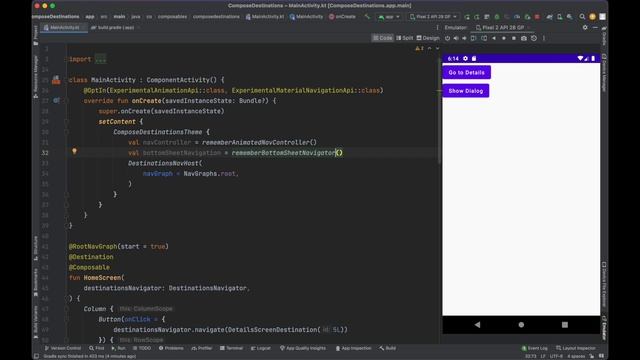Open the app run configuration dropdown
The height and width of the screenshot is (360, 640).
coord(389,17)
